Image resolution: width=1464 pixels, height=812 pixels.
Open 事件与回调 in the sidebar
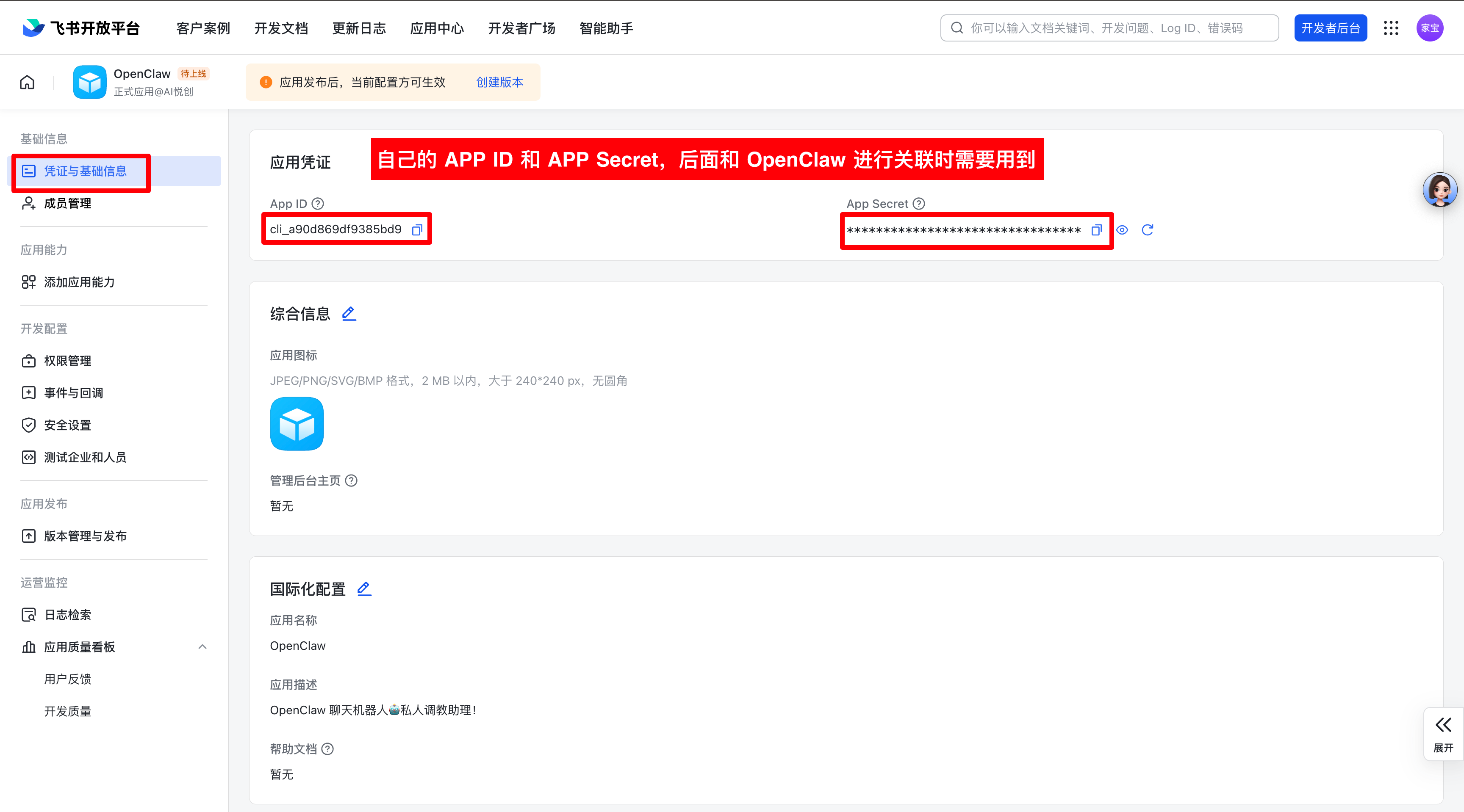click(x=114, y=393)
